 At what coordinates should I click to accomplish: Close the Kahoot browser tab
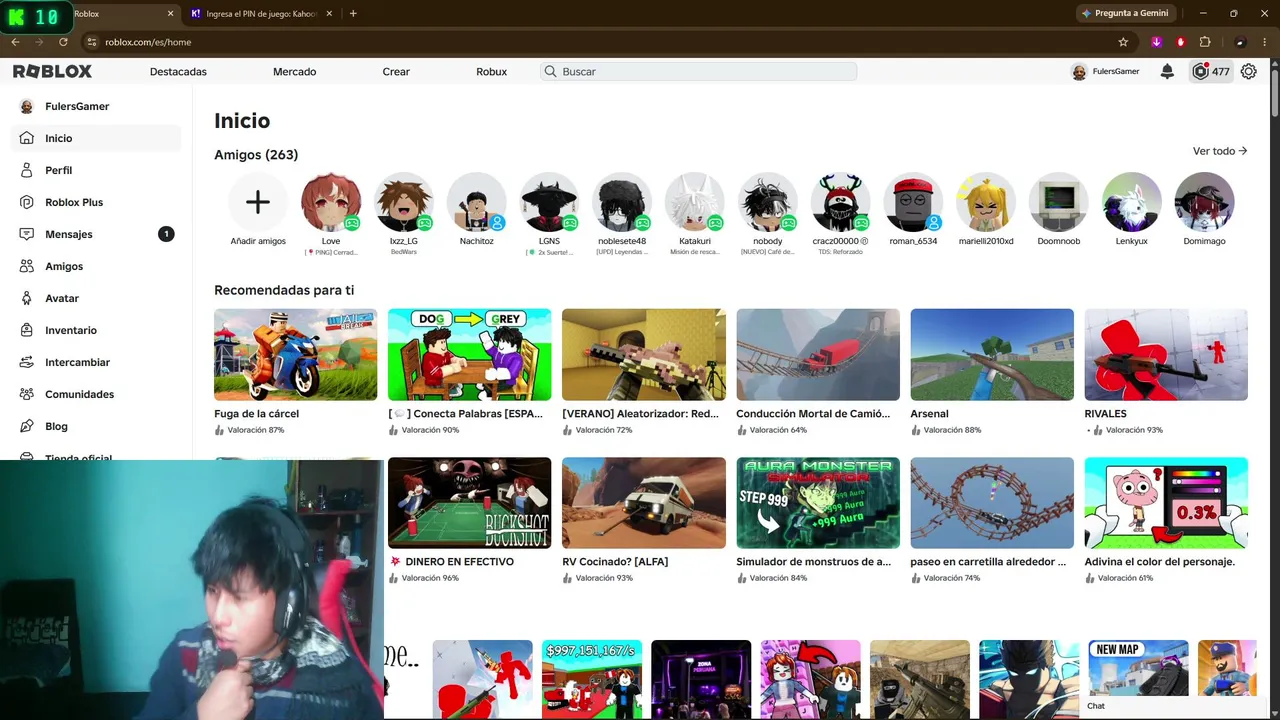point(328,14)
